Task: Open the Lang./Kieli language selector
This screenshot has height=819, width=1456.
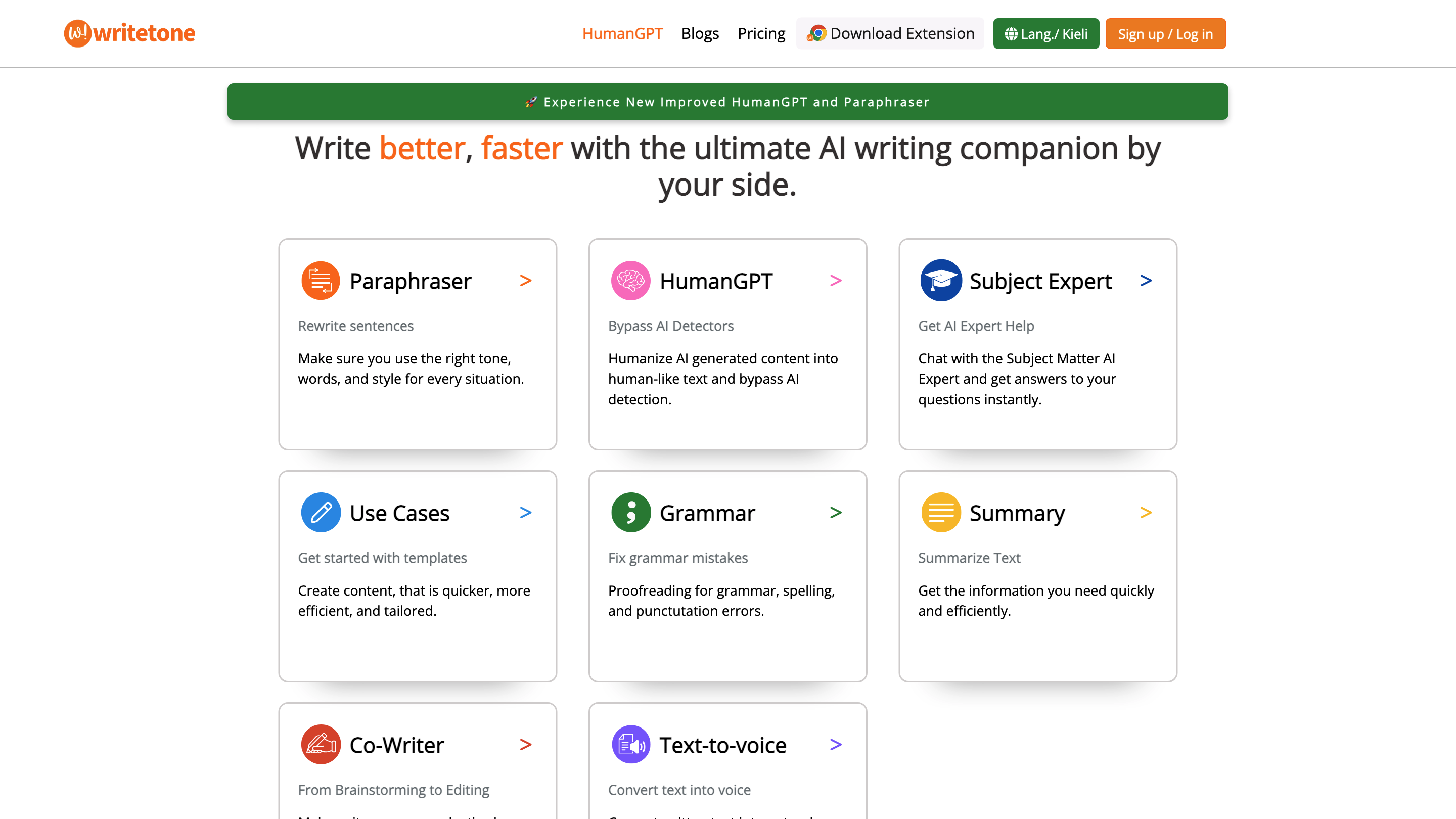Action: click(x=1045, y=34)
